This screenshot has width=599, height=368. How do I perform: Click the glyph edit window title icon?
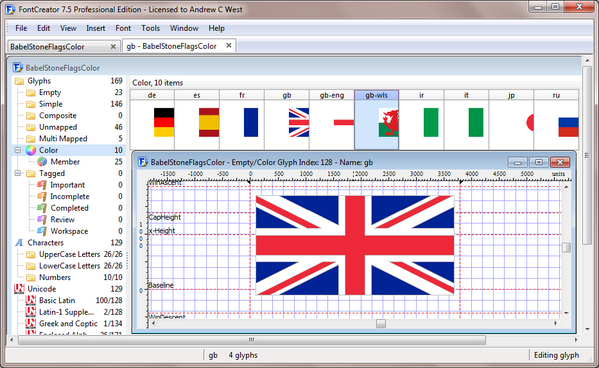[142, 162]
